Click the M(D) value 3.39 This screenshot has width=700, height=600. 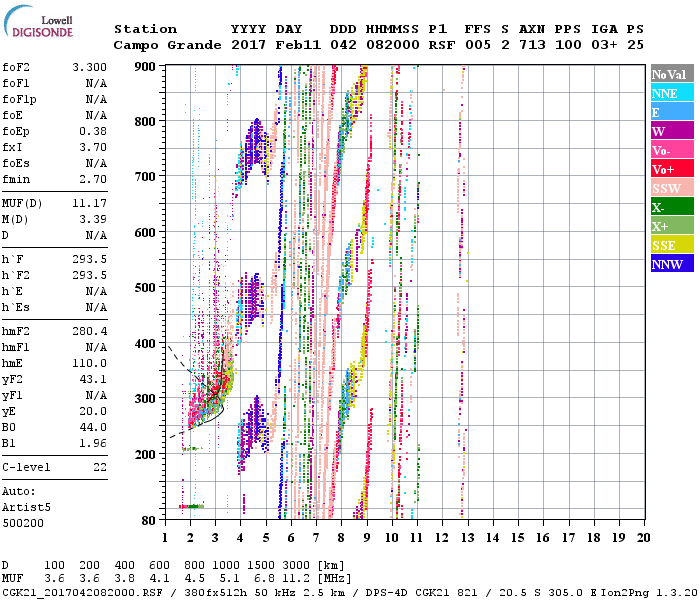[x=93, y=220]
